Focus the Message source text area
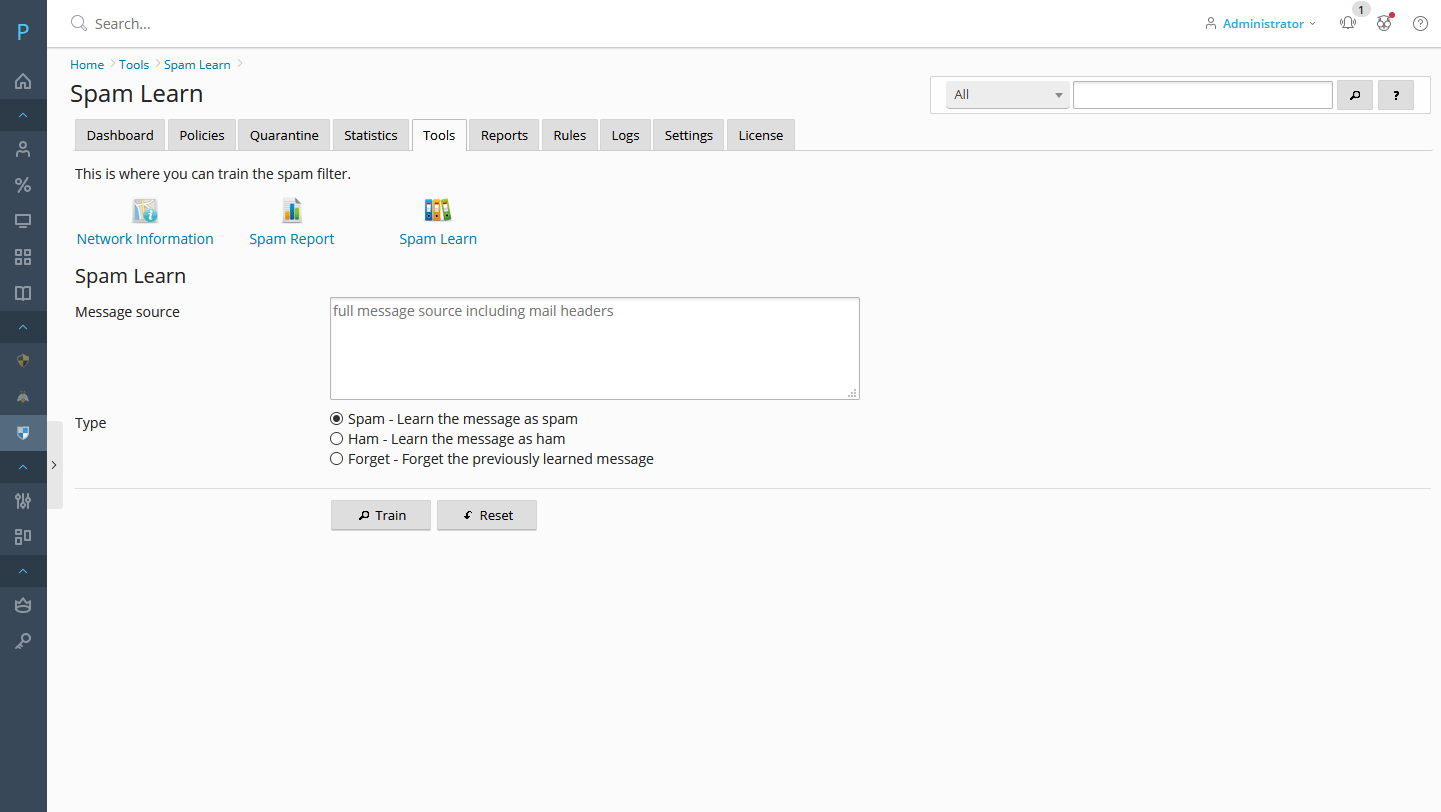This screenshot has width=1441, height=812. point(595,348)
